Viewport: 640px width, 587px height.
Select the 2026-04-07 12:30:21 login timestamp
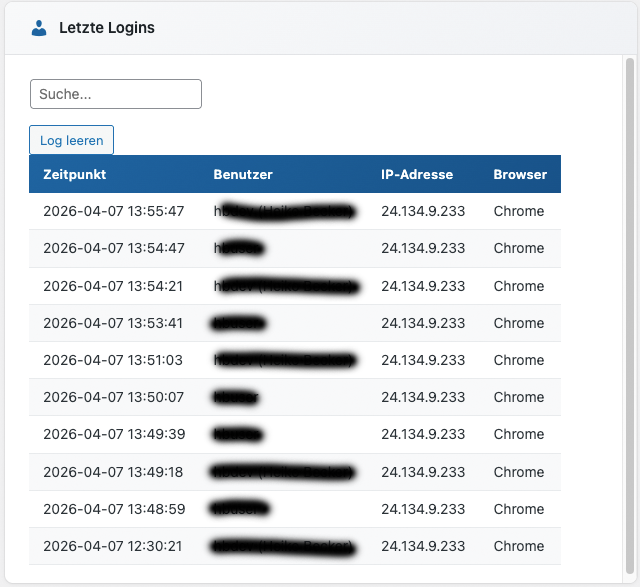[114, 546]
